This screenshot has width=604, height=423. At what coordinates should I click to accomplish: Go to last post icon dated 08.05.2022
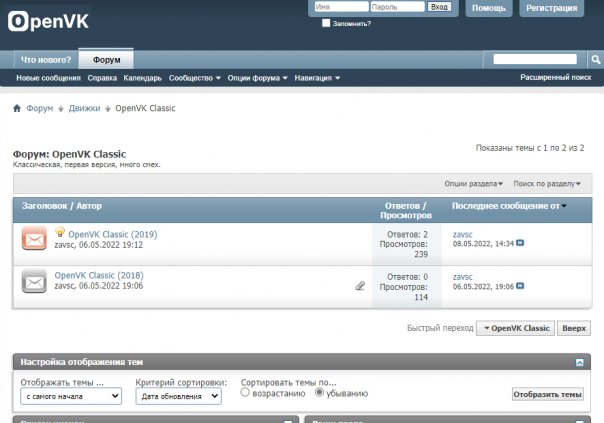coord(520,243)
